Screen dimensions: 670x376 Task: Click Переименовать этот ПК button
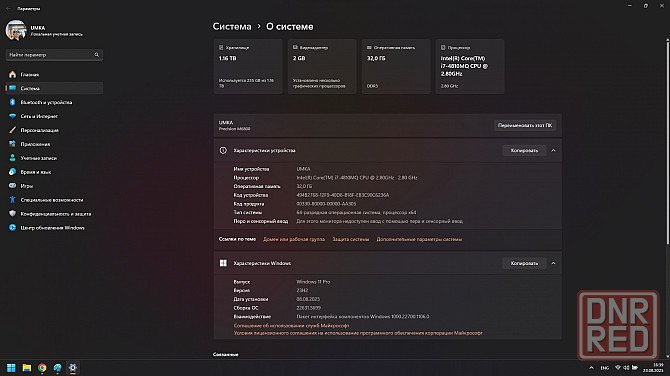click(525, 125)
